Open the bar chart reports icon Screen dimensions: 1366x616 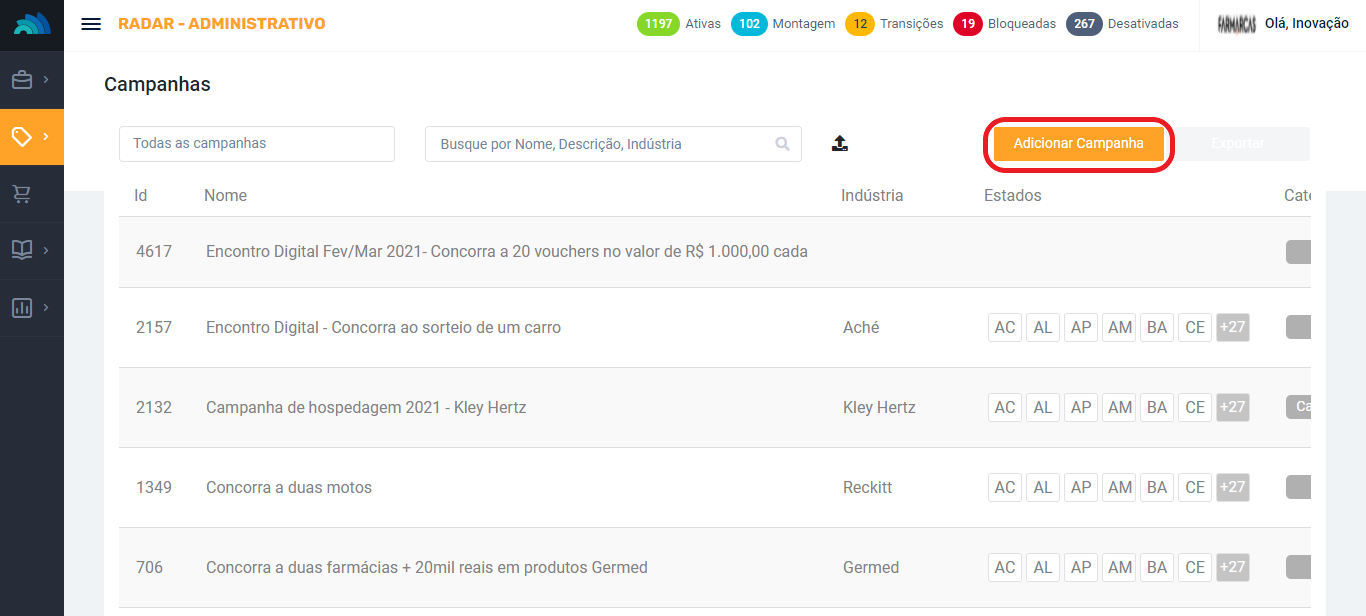(x=22, y=308)
